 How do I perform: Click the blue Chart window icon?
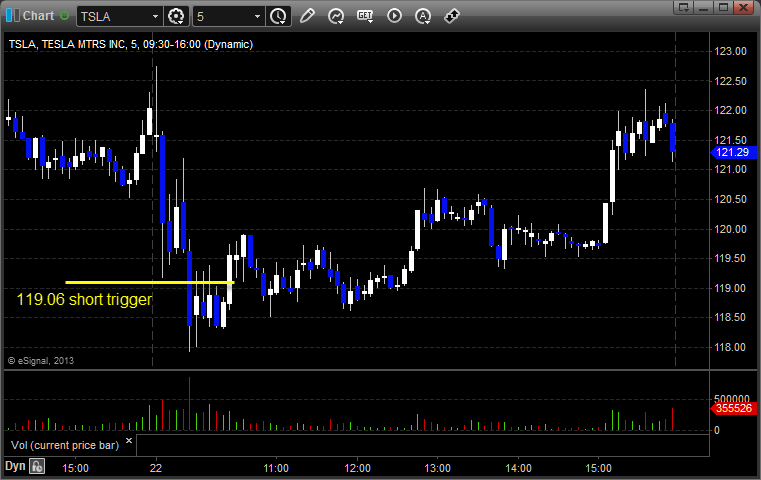tap(13, 16)
